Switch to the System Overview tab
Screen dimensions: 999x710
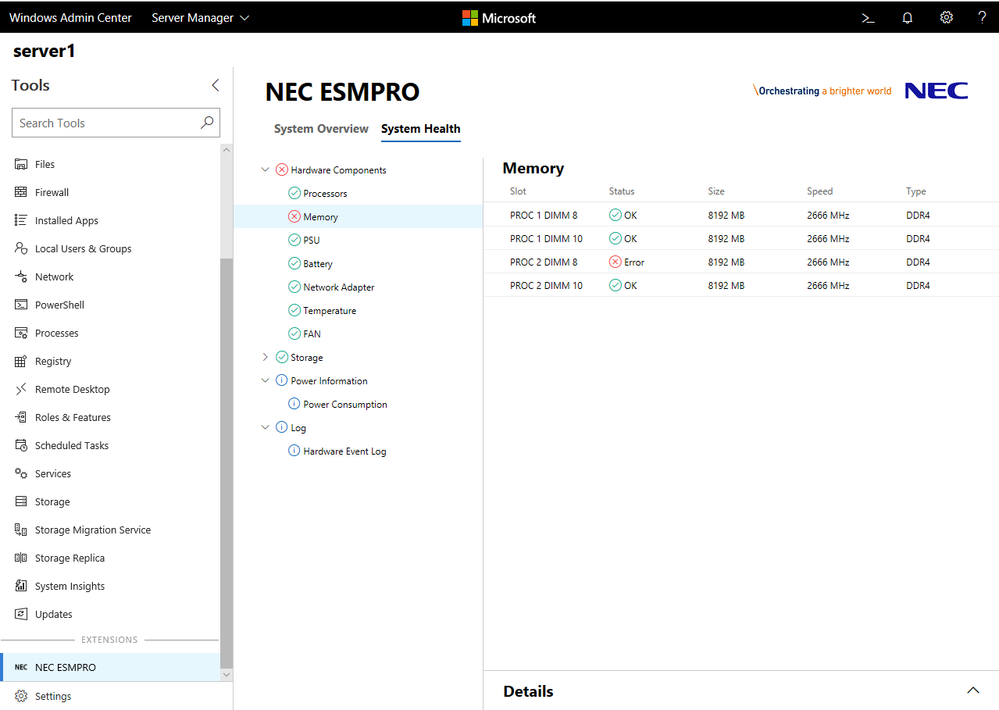tap(321, 129)
